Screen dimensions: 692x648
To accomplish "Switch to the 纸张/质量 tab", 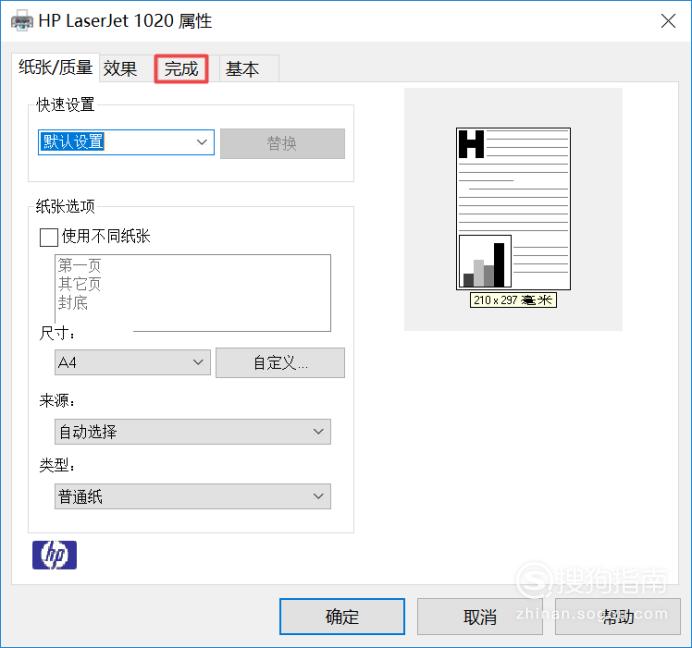I will point(55,68).
